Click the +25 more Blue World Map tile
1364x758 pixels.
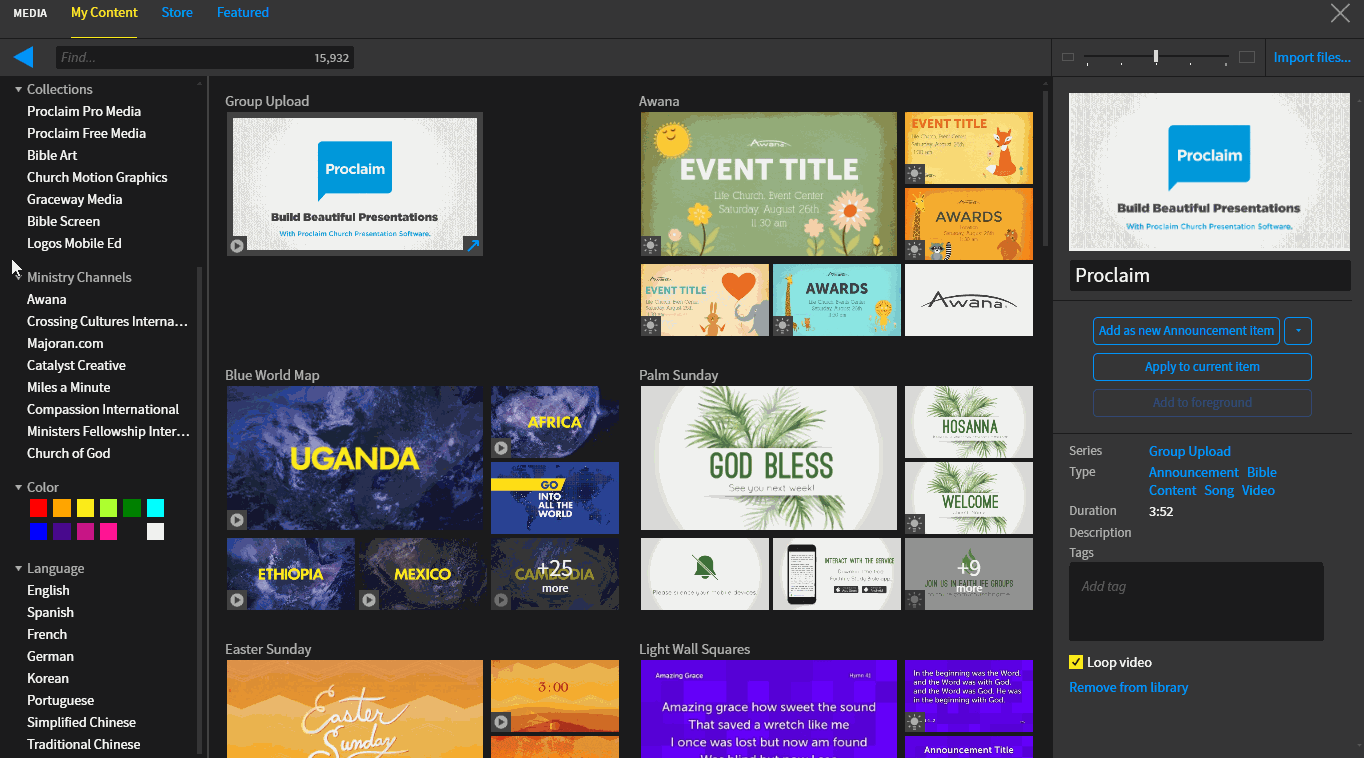click(x=555, y=574)
